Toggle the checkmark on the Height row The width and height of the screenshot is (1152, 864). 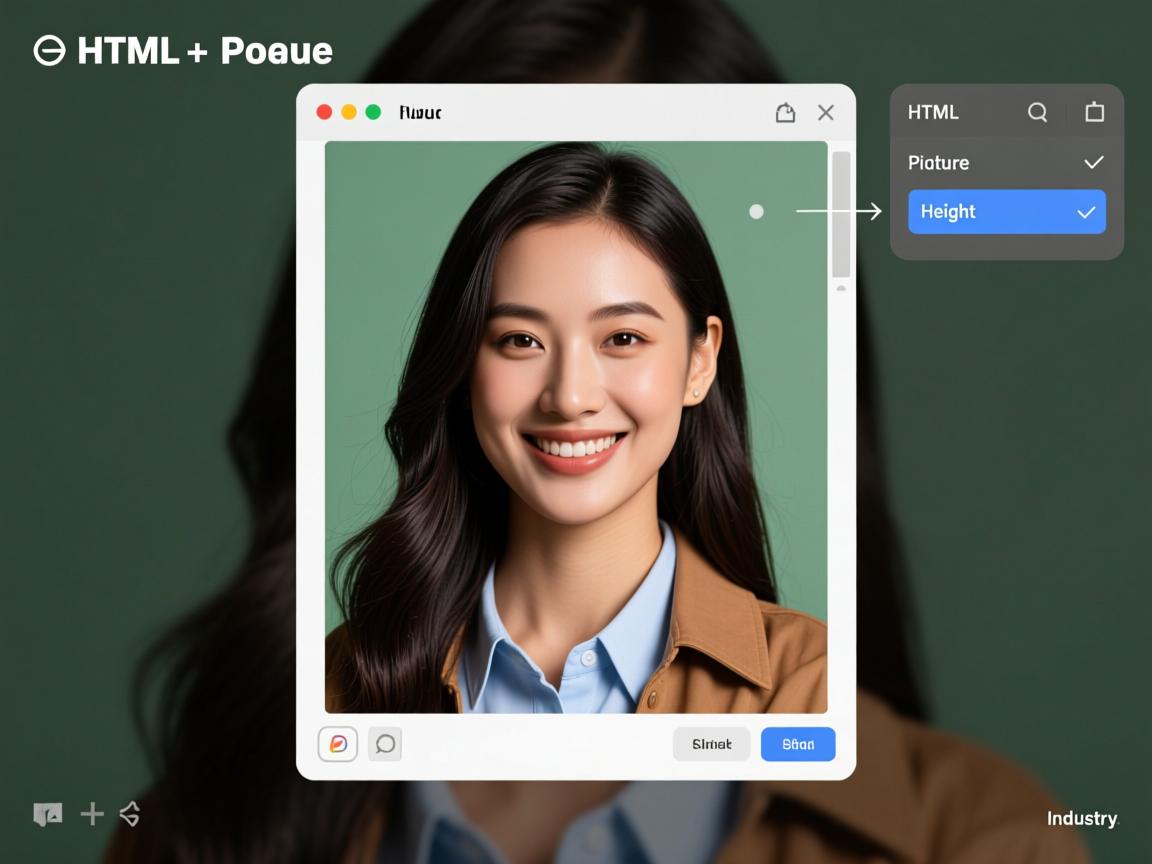(1086, 212)
